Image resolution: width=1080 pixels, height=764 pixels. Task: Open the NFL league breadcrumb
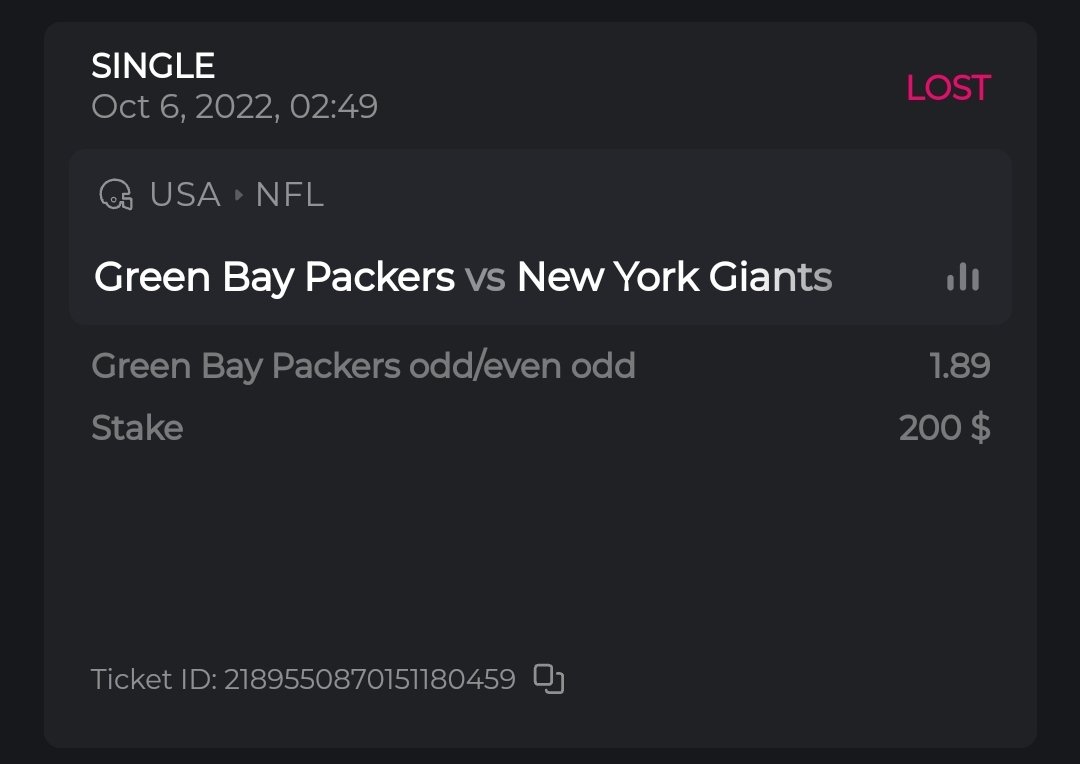coord(289,194)
